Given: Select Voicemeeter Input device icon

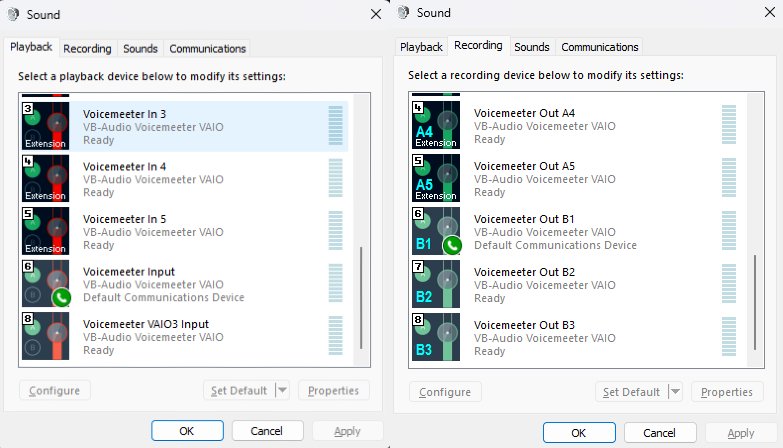Looking at the screenshot, I should [45, 284].
